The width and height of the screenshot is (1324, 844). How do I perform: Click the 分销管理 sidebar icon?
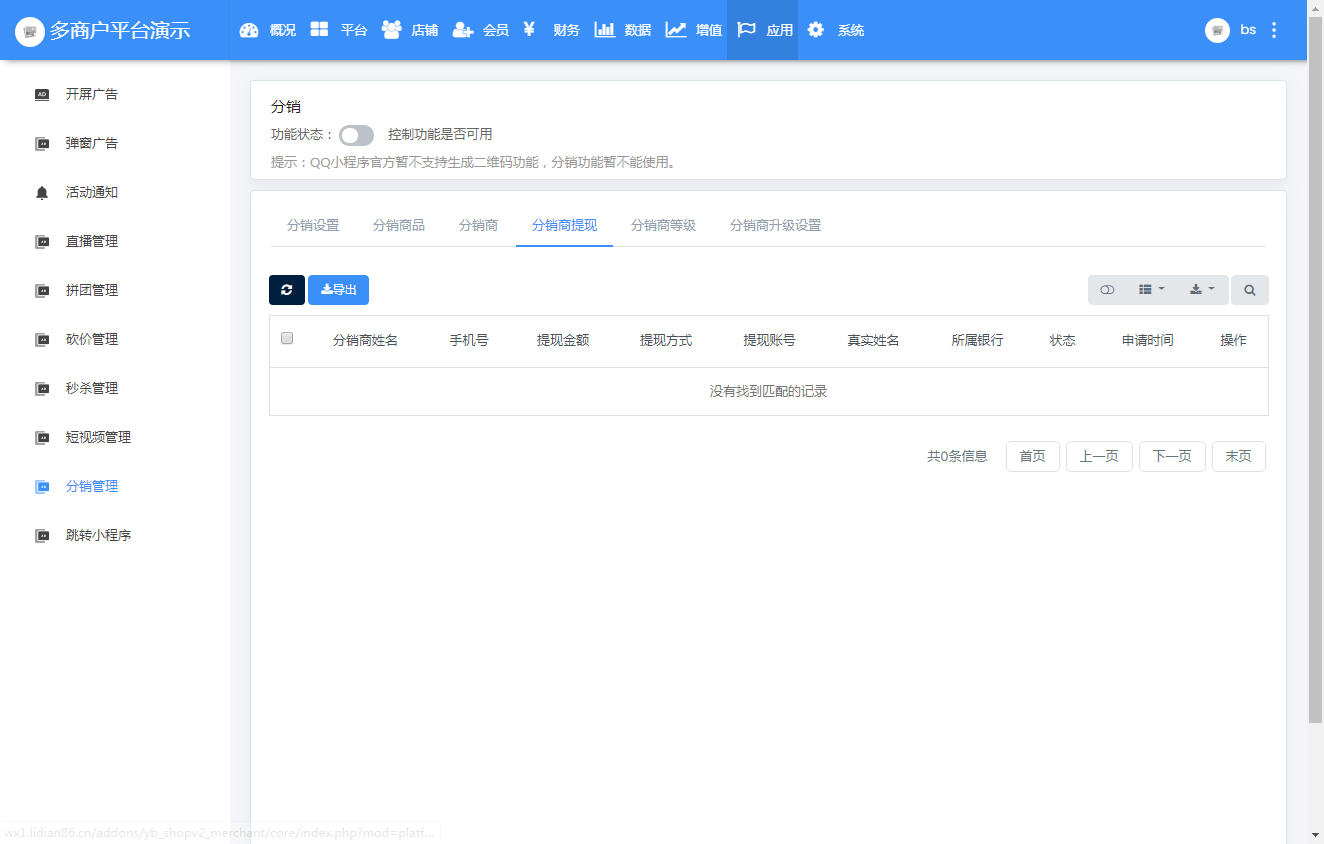tap(42, 486)
